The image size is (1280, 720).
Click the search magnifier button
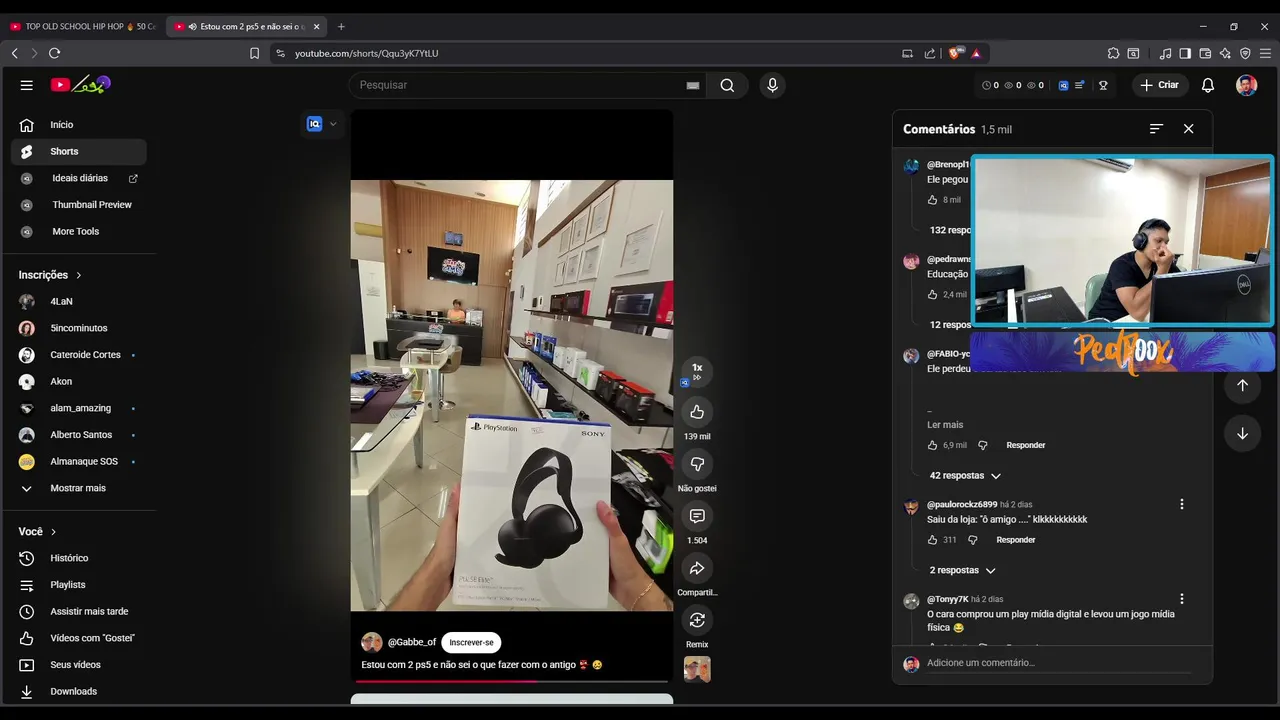tap(727, 85)
